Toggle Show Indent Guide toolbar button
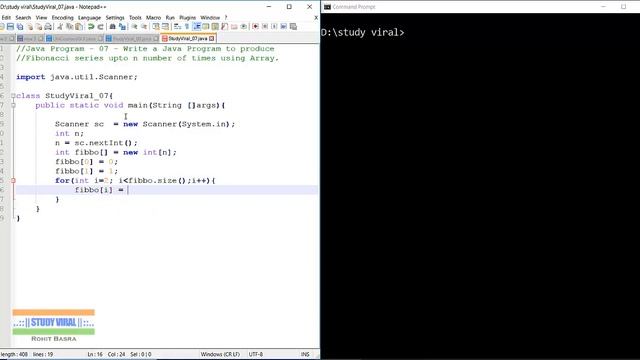640x360 pixels. point(197,27)
